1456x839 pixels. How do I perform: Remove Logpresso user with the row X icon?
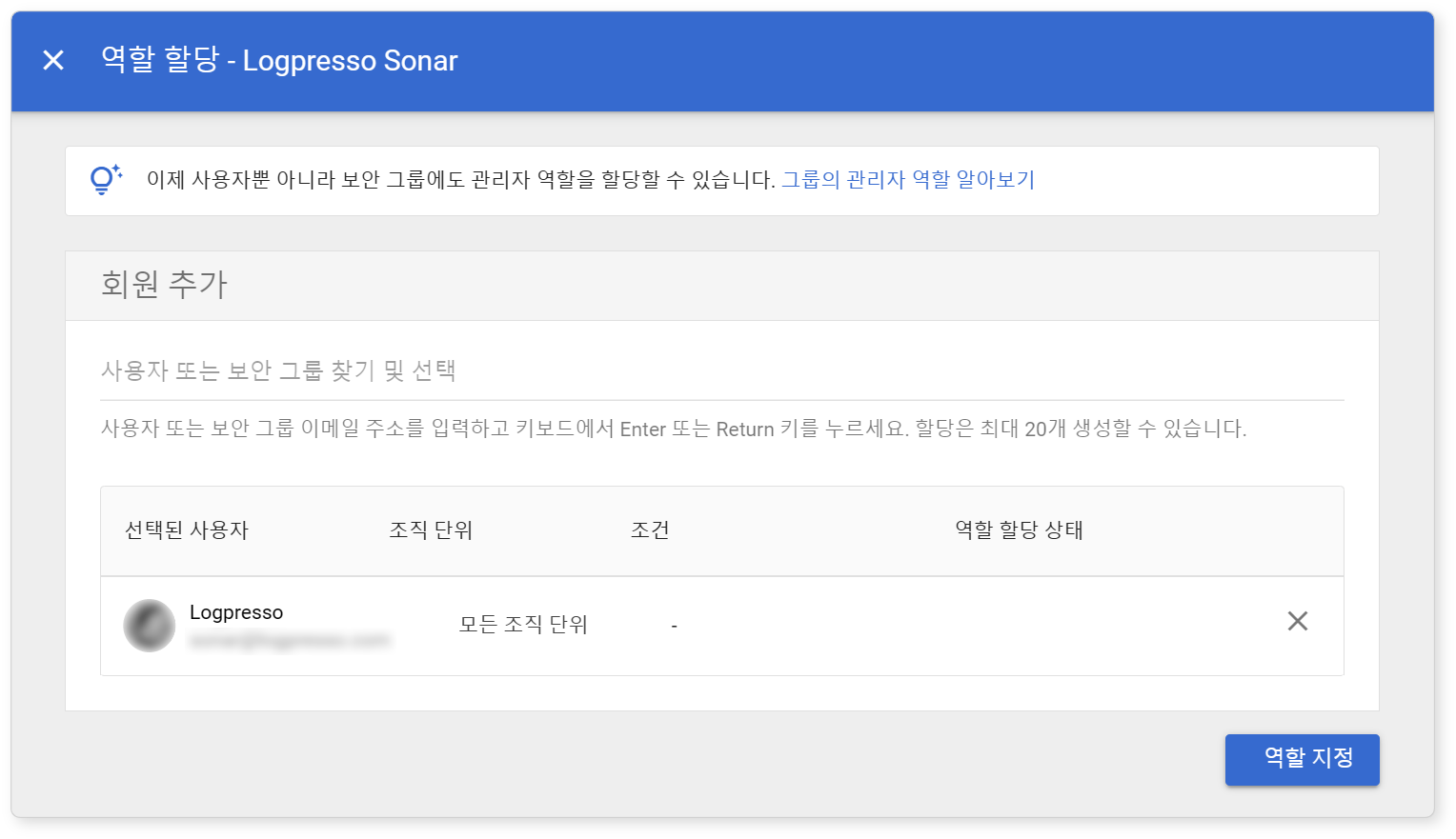(x=1298, y=621)
